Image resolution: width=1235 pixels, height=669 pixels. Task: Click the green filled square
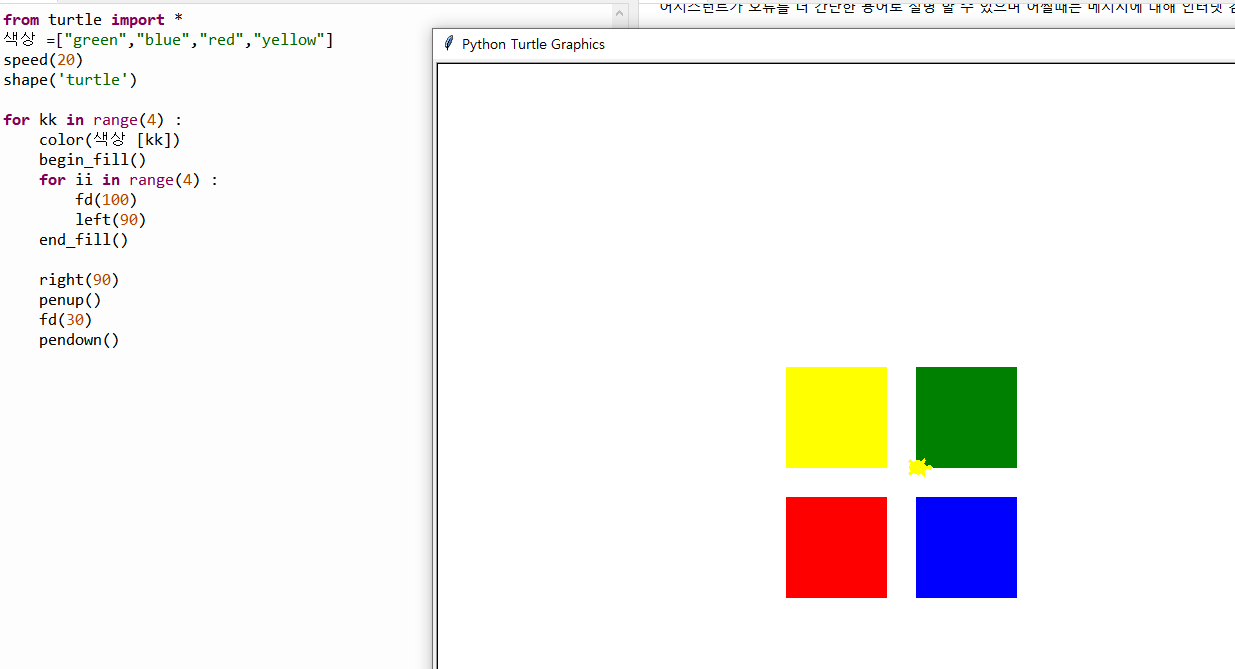click(x=966, y=417)
